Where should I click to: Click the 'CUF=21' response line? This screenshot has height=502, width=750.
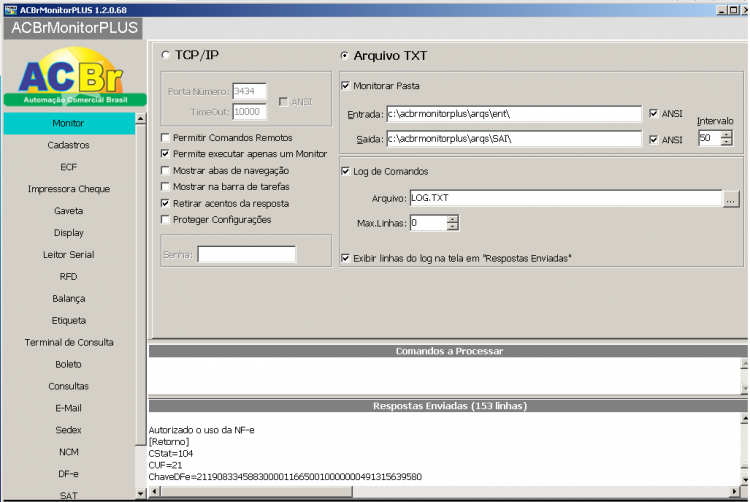165,465
